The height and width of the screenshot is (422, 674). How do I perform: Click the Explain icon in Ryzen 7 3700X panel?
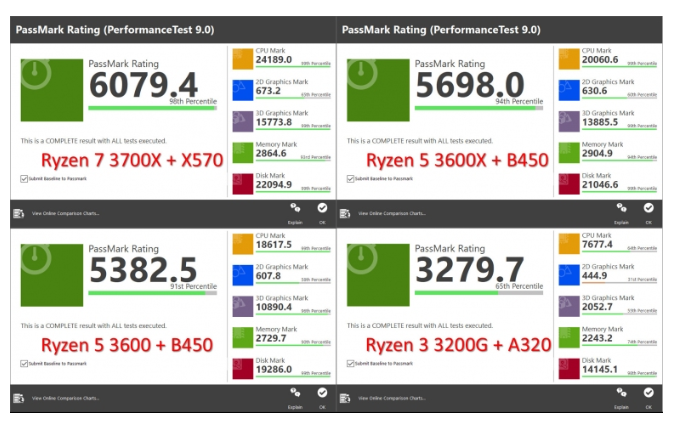295,208
